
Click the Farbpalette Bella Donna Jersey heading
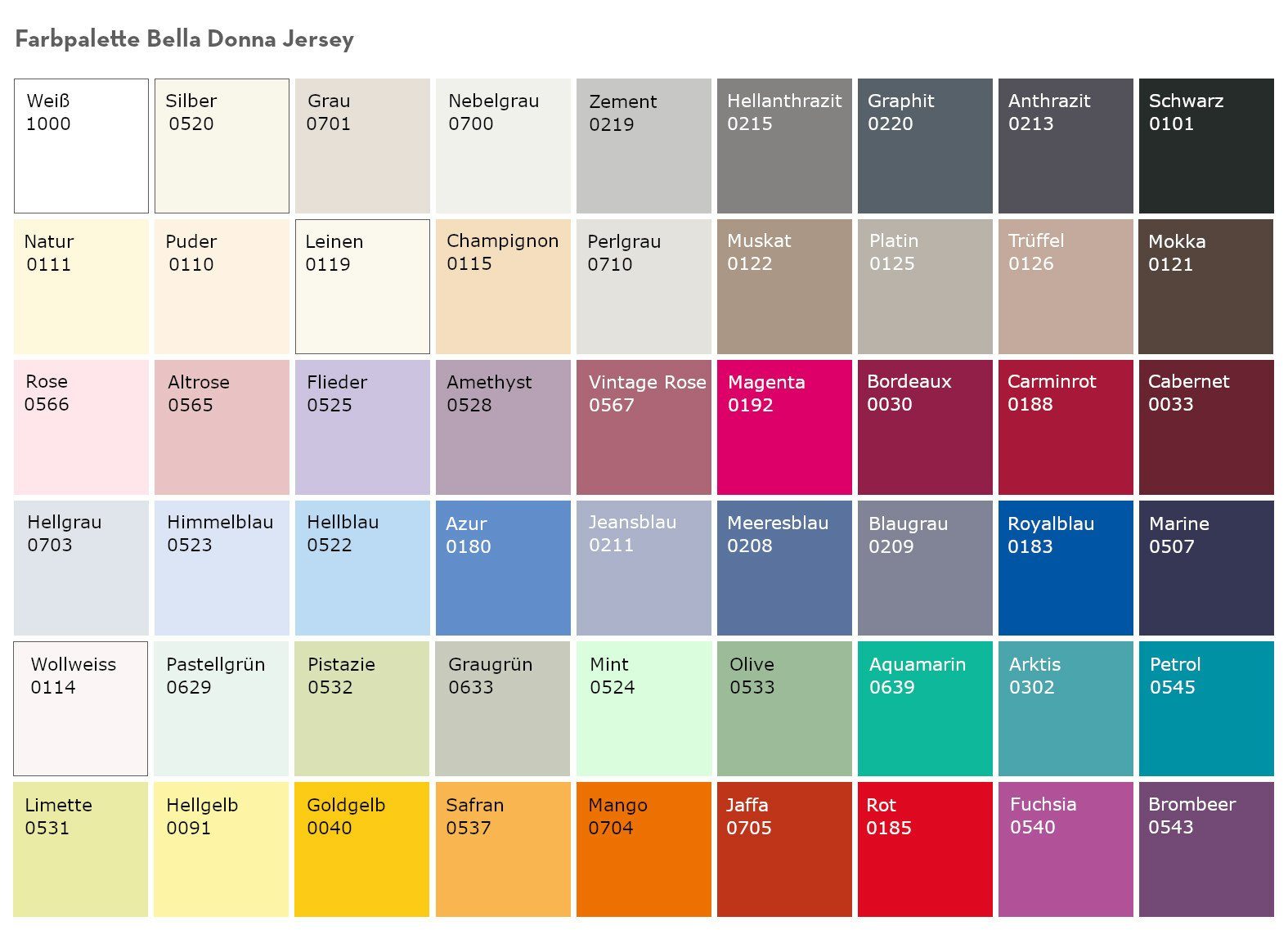point(185,39)
